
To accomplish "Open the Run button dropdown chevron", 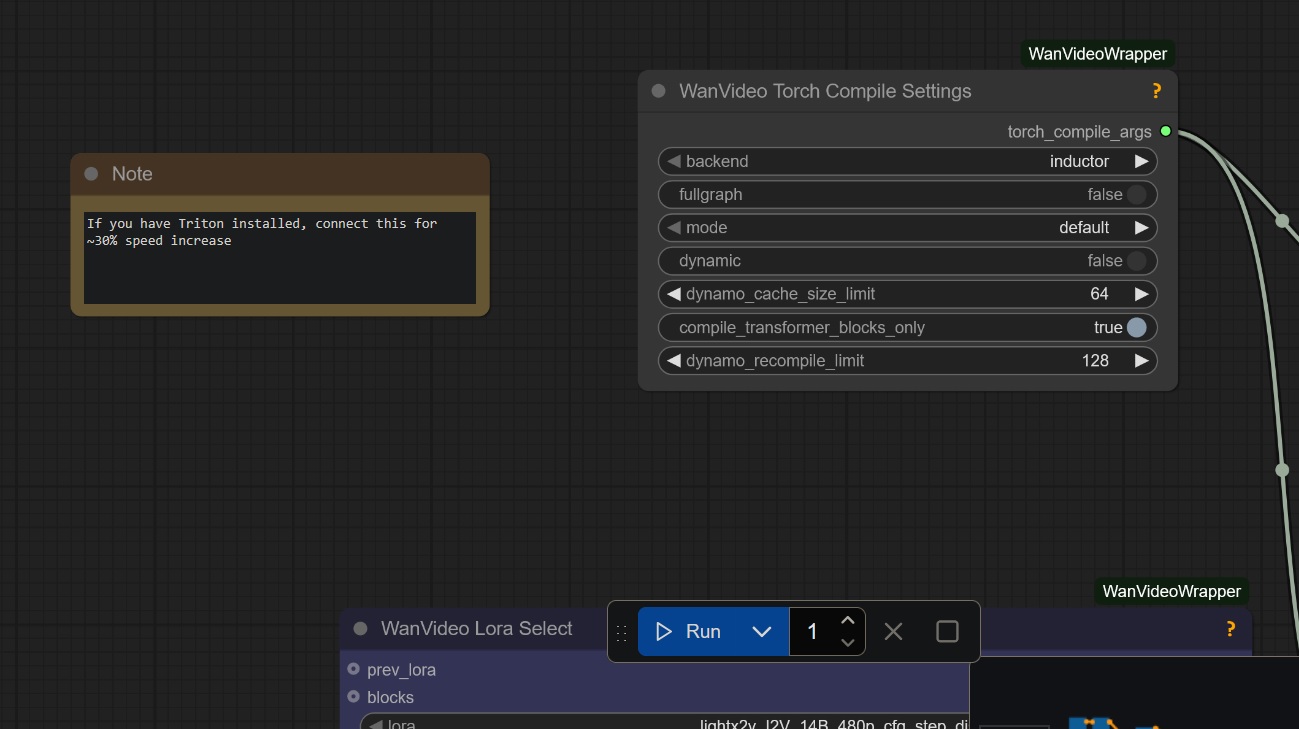I will coord(761,631).
